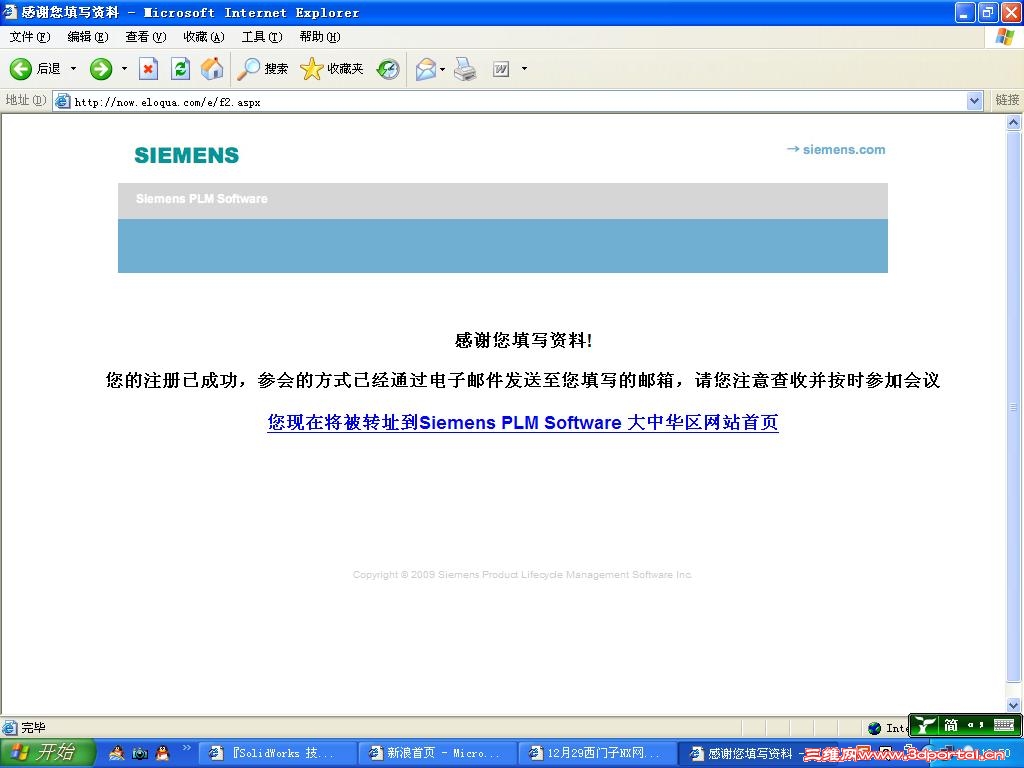Screen dimensions: 1024x768
Task: Click the Internet zone globe in the status bar
Action: pyautogui.click(x=874, y=728)
